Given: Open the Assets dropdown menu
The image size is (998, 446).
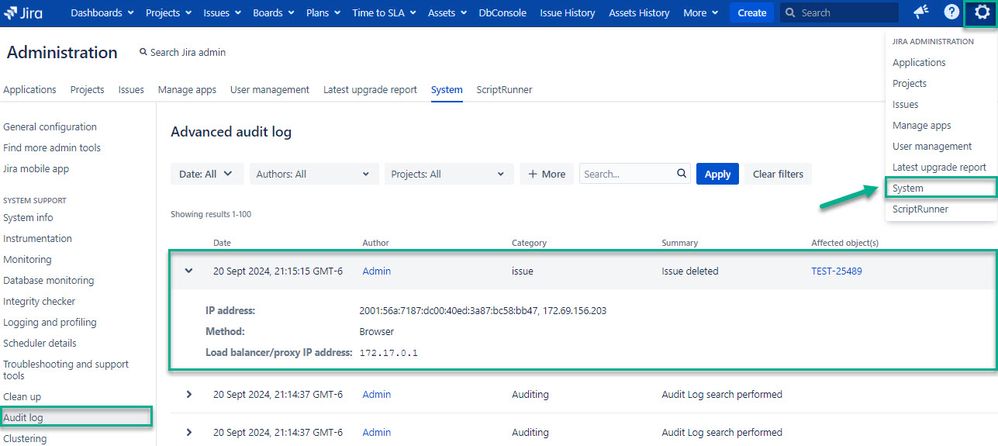Looking at the screenshot, I should [x=447, y=13].
